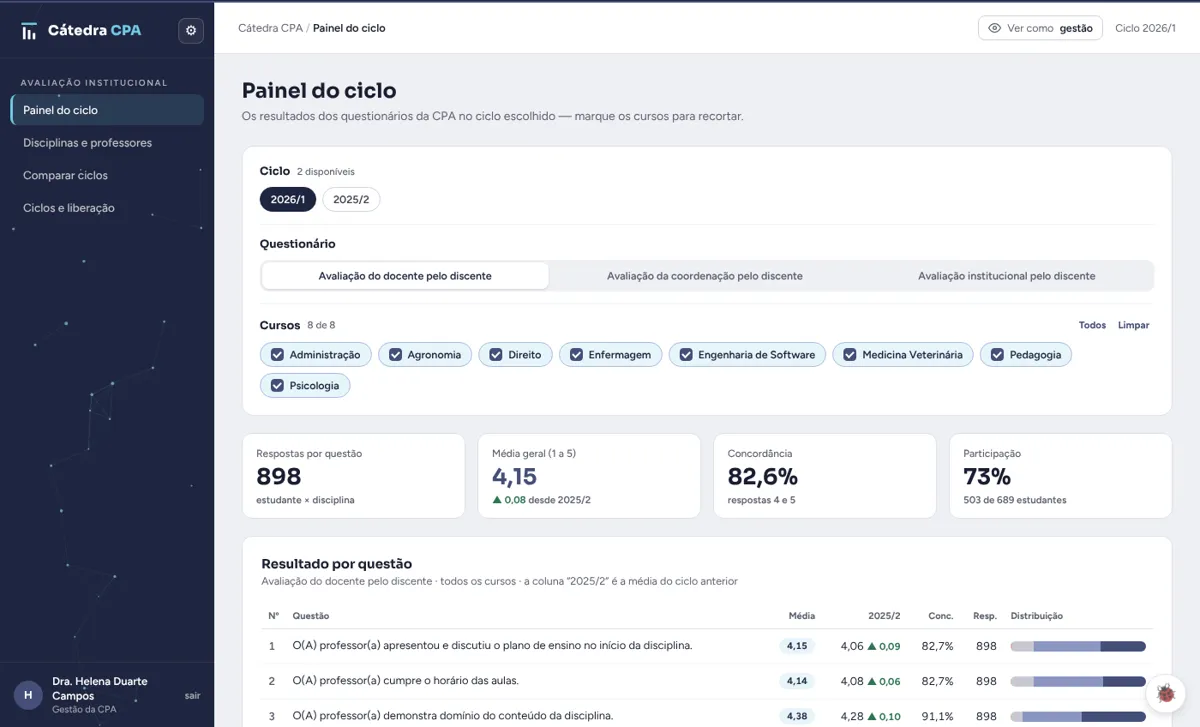Image resolution: width=1200 pixels, height=727 pixels.
Task: Open settings with the gear icon
Action: click(191, 31)
